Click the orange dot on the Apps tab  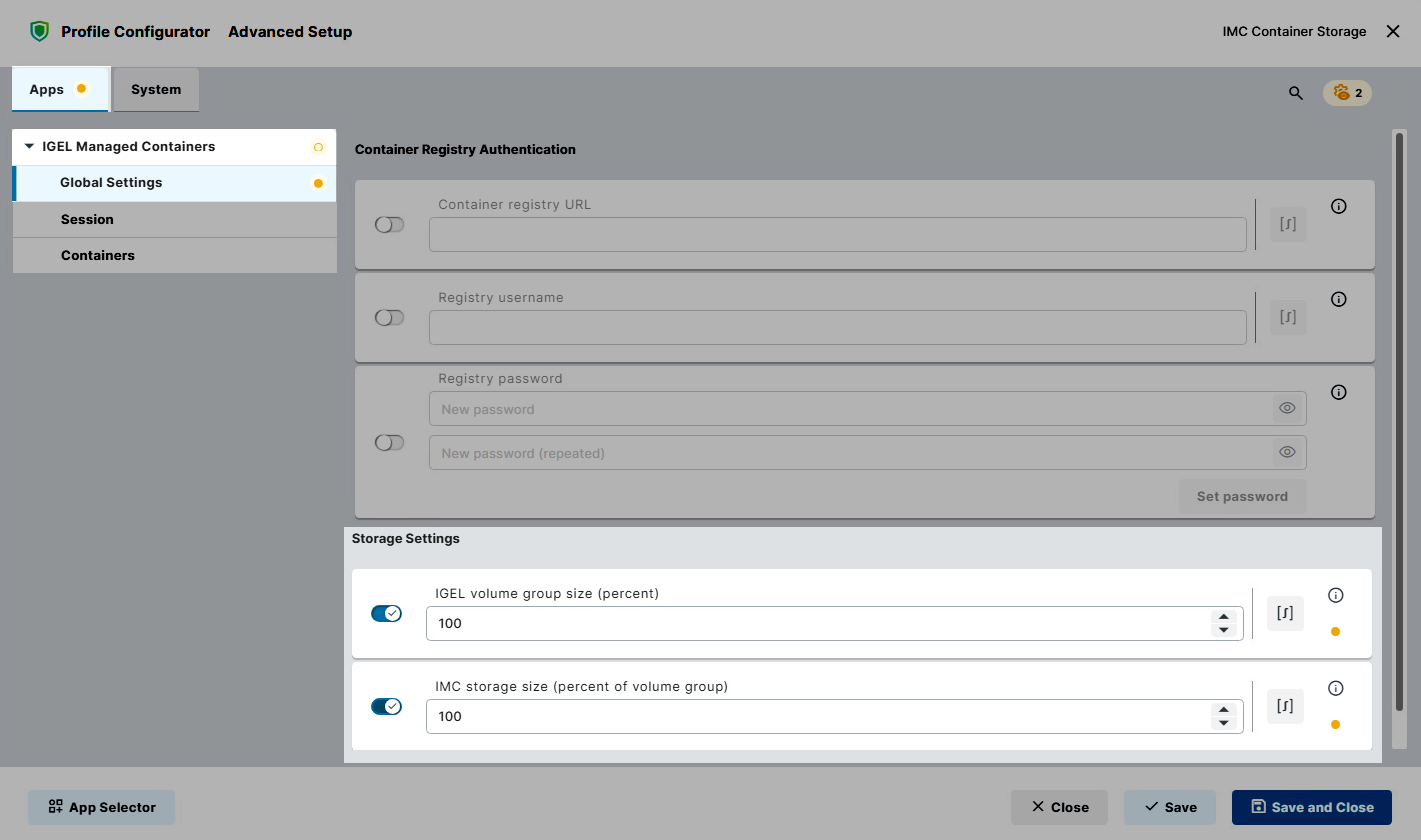[x=82, y=88]
